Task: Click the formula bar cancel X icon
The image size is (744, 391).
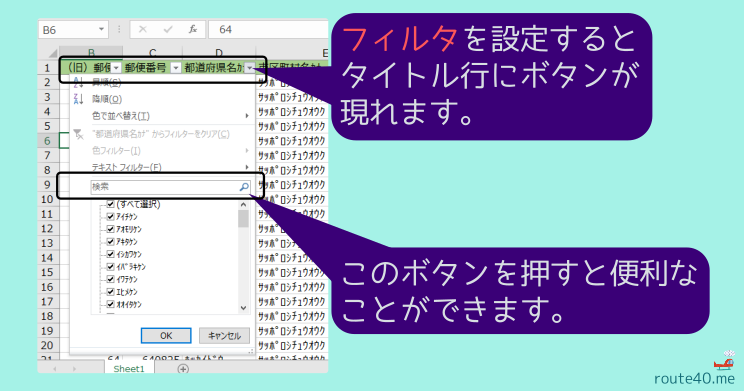Action: [x=143, y=29]
